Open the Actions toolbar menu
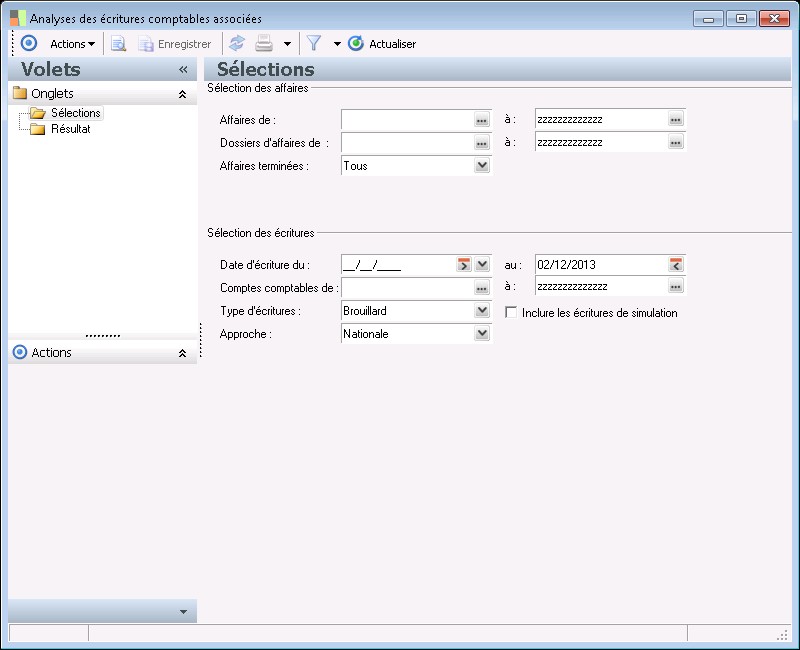The width and height of the screenshot is (800, 650). coord(73,44)
